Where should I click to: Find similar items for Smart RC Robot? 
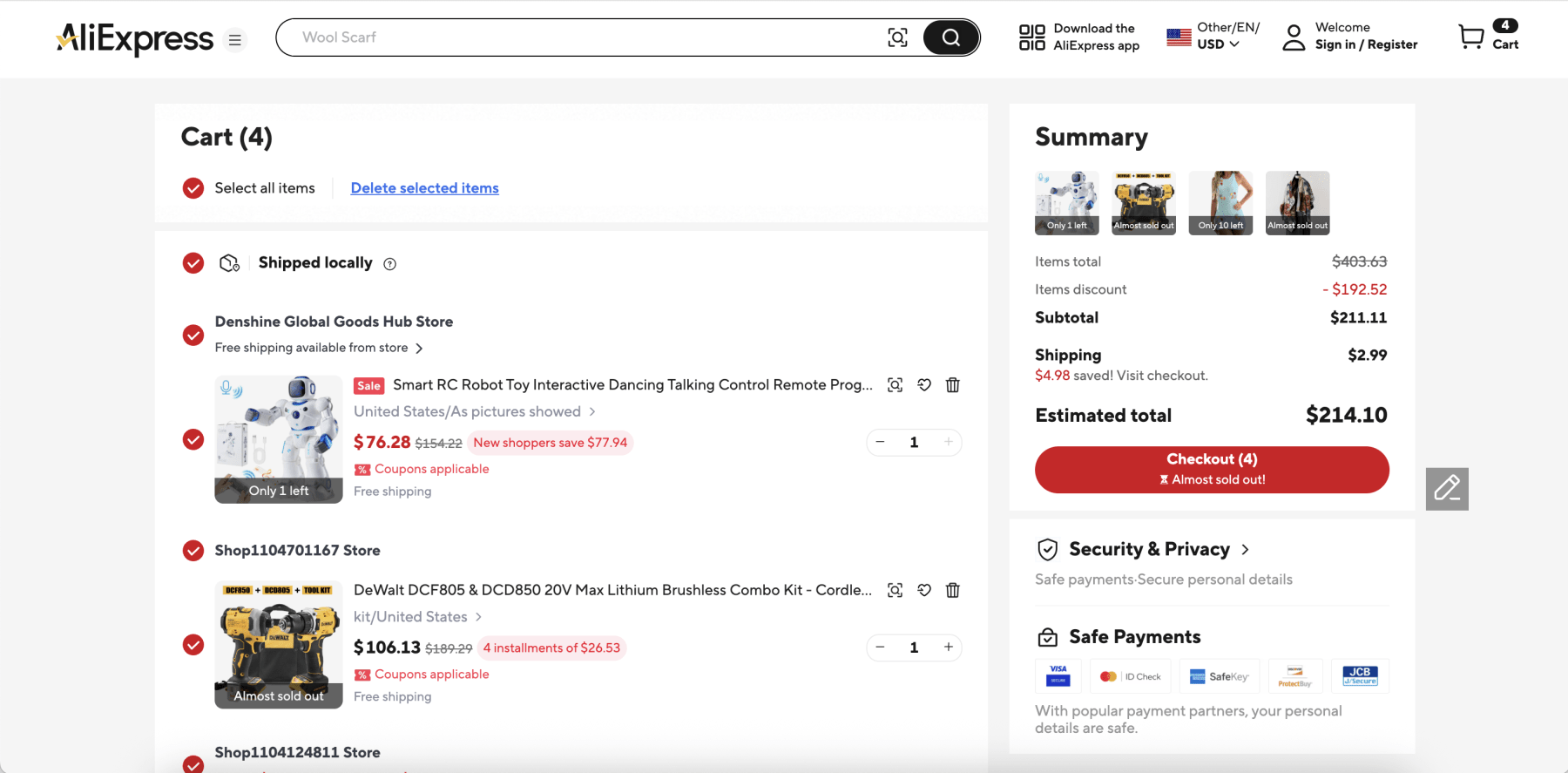pos(895,385)
